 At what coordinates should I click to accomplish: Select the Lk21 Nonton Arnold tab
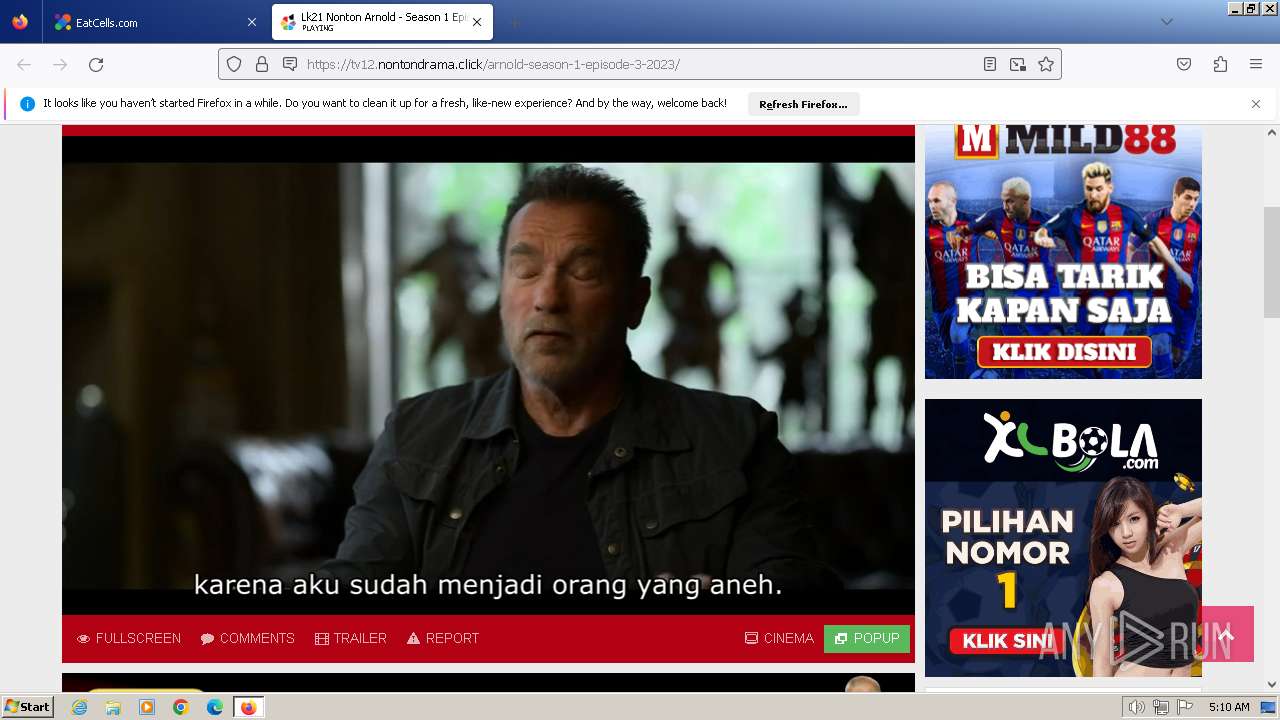click(x=381, y=22)
